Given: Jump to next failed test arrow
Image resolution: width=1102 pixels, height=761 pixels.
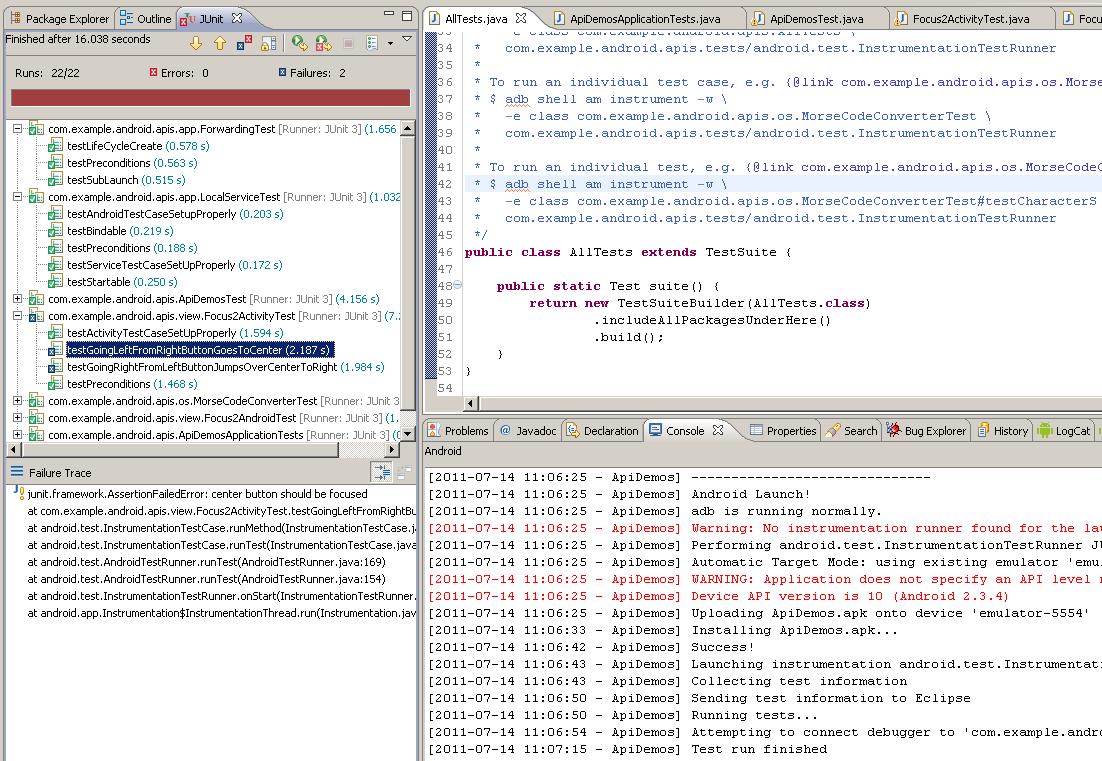Looking at the screenshot, I should 196,43.
